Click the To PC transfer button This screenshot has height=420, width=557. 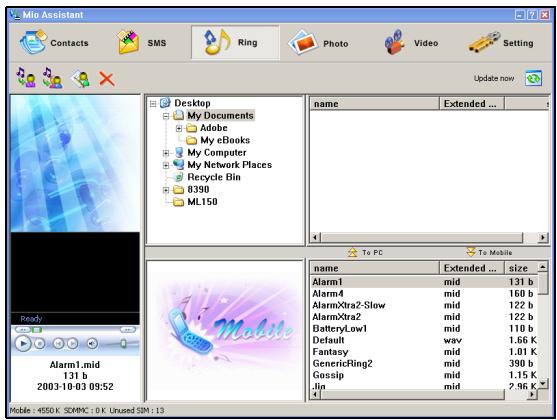pyautogui.click(x=365, y=253)
